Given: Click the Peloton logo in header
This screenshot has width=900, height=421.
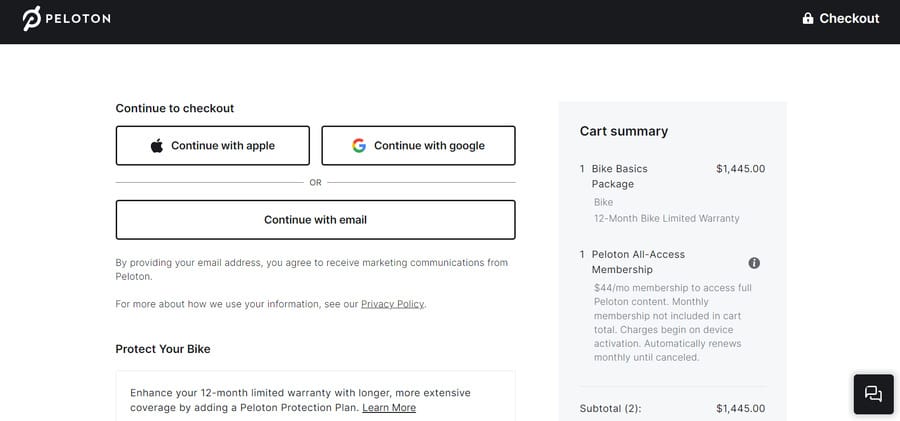Looking at the screenshot, I should point(66,18).
